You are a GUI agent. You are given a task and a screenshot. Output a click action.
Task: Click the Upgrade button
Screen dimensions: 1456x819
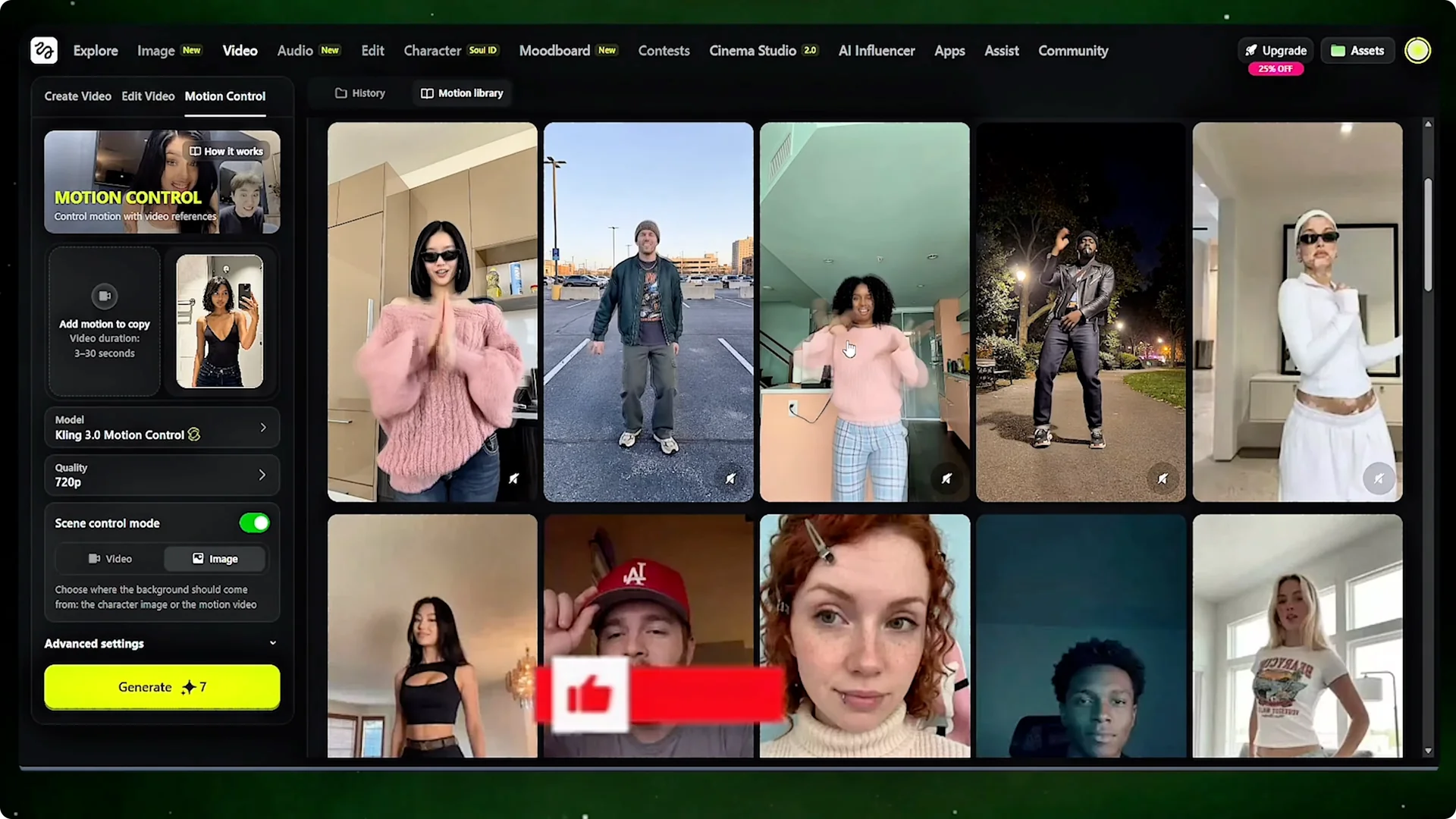click(x=1275, y=50)
